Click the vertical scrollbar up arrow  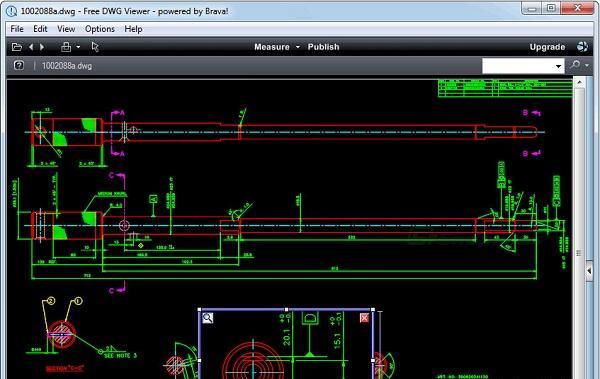[x=579, y=82]
